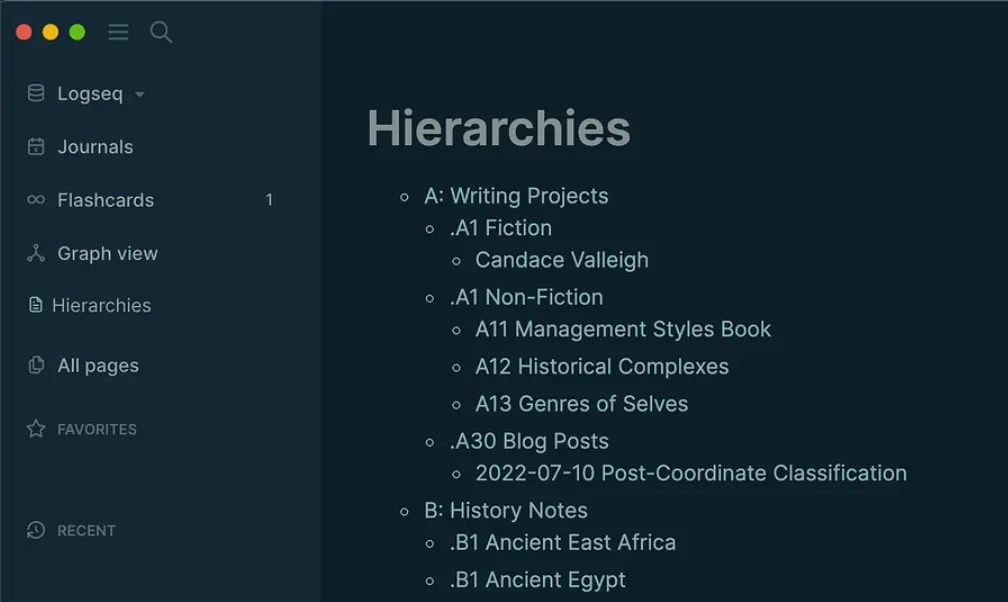Collapse the Favorites section header

click(97, 429)
